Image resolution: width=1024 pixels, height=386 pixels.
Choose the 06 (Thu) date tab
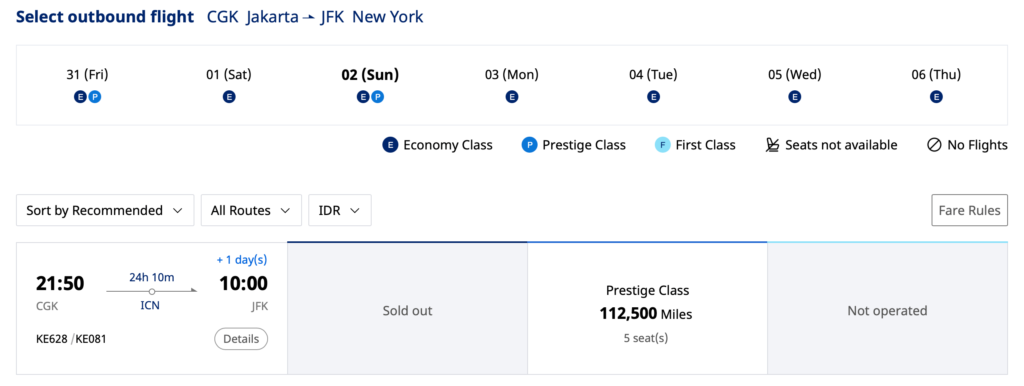(936, 85)
